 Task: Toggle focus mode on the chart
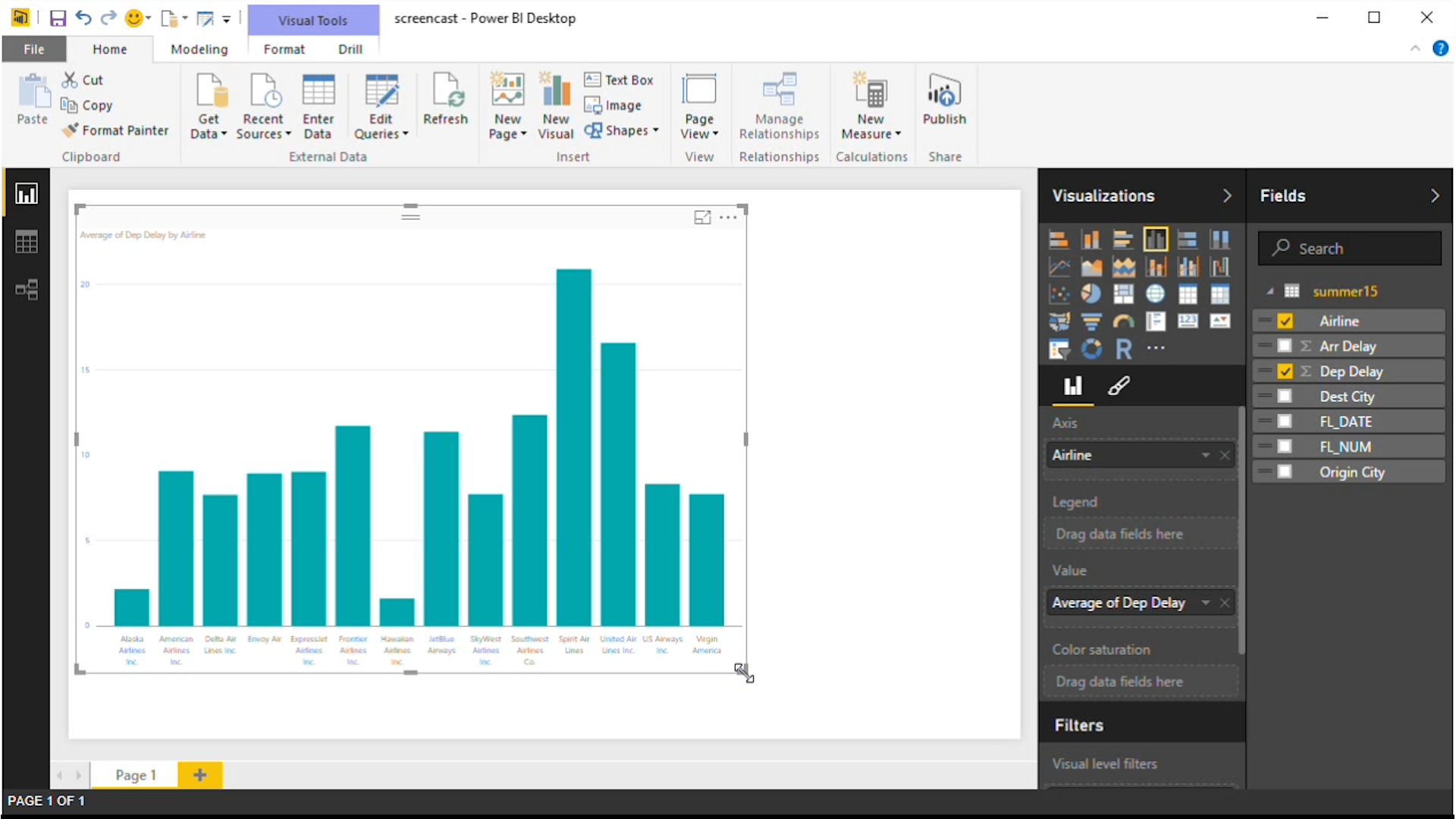[702, 218]
